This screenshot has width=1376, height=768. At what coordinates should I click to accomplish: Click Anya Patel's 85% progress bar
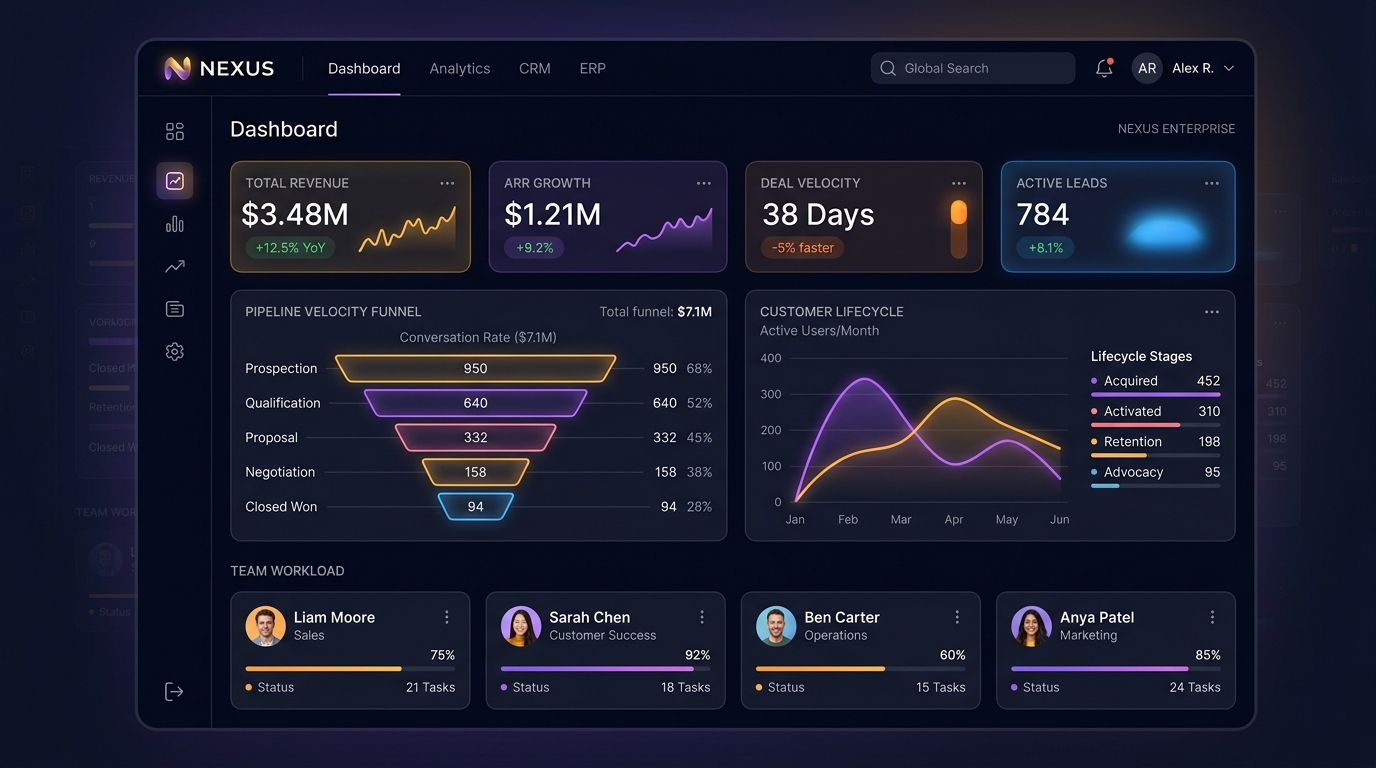pos(1116,669)
